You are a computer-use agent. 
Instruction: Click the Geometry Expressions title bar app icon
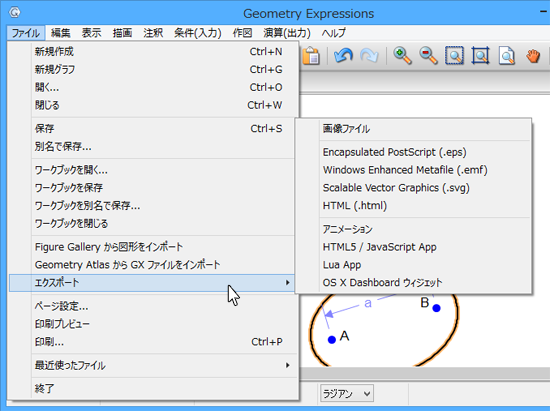14,13
